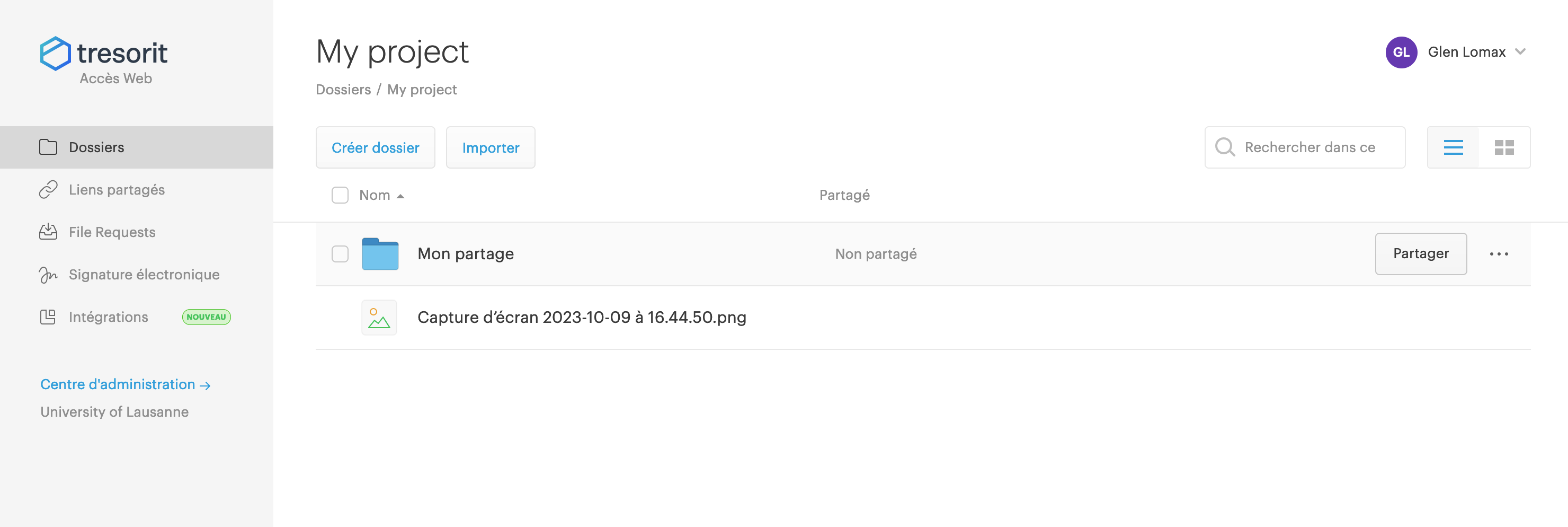Open the Mon partage folder icon

coord(380,254)
